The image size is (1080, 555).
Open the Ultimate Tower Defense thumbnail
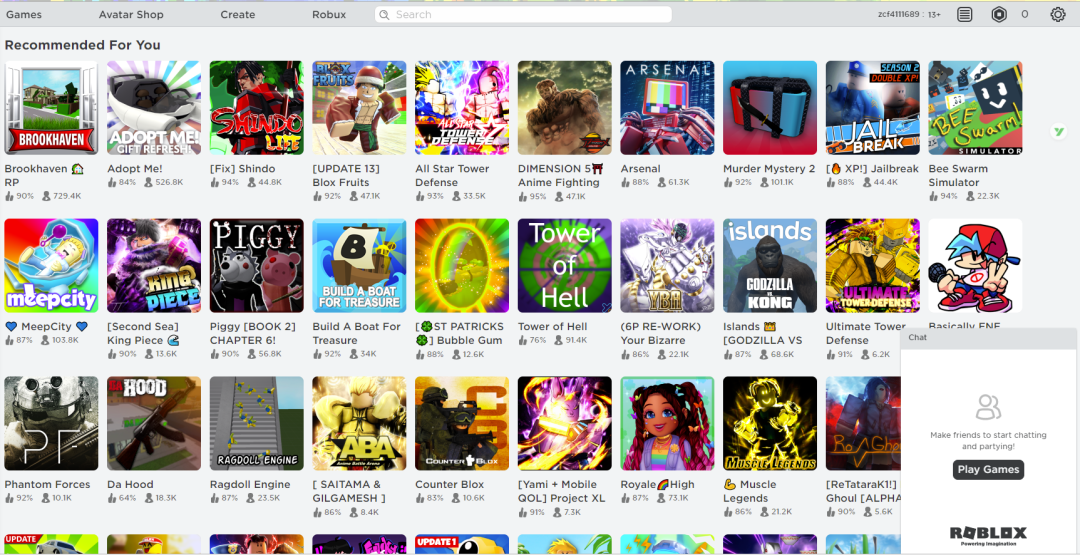point(872,266)
